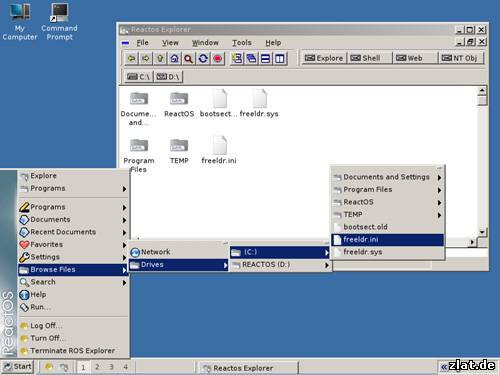Click Explore at top of Start menu
500x375 pixels.
click(73, 176)
